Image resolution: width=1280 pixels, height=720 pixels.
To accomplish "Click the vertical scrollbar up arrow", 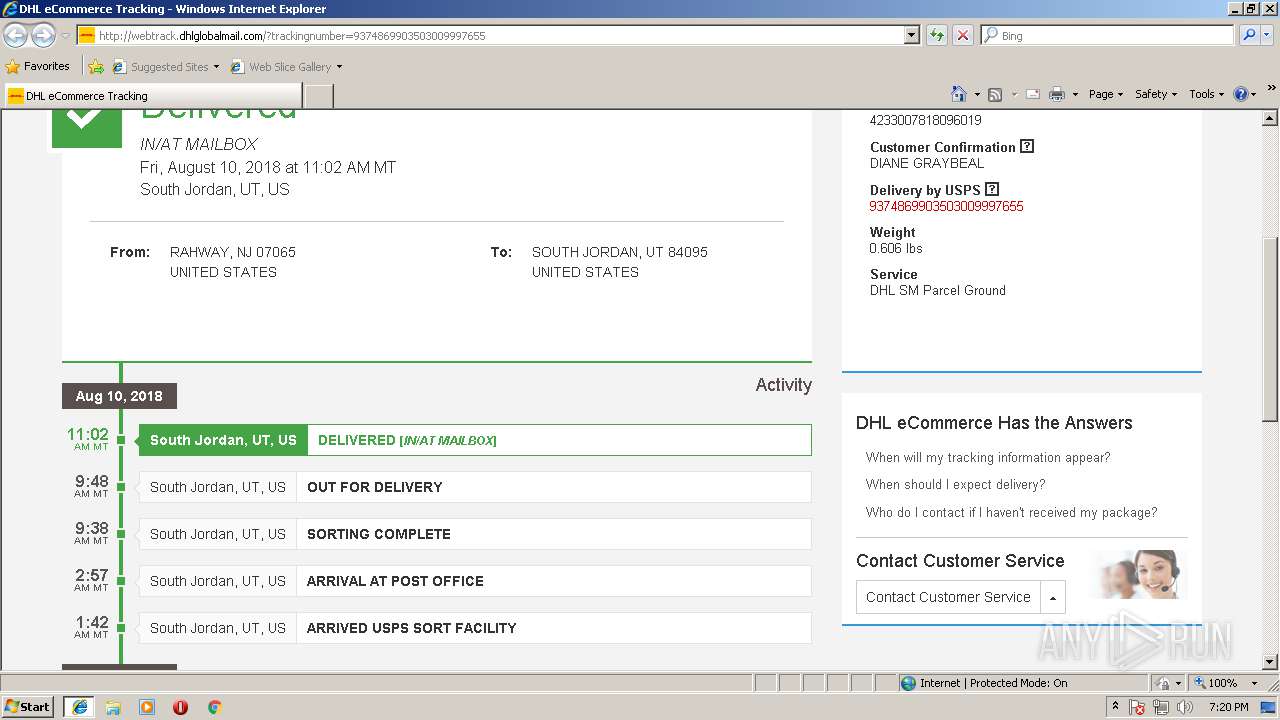I will coord(1270,118).
